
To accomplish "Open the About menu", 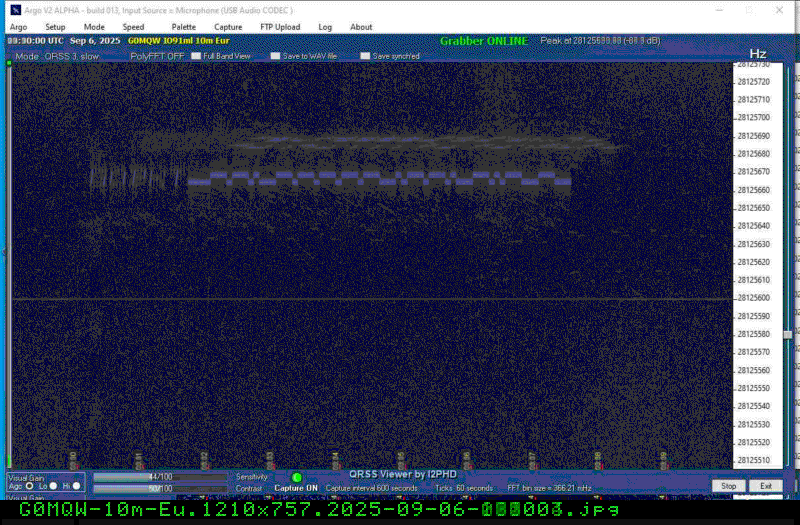I will [x=361, y=27].
